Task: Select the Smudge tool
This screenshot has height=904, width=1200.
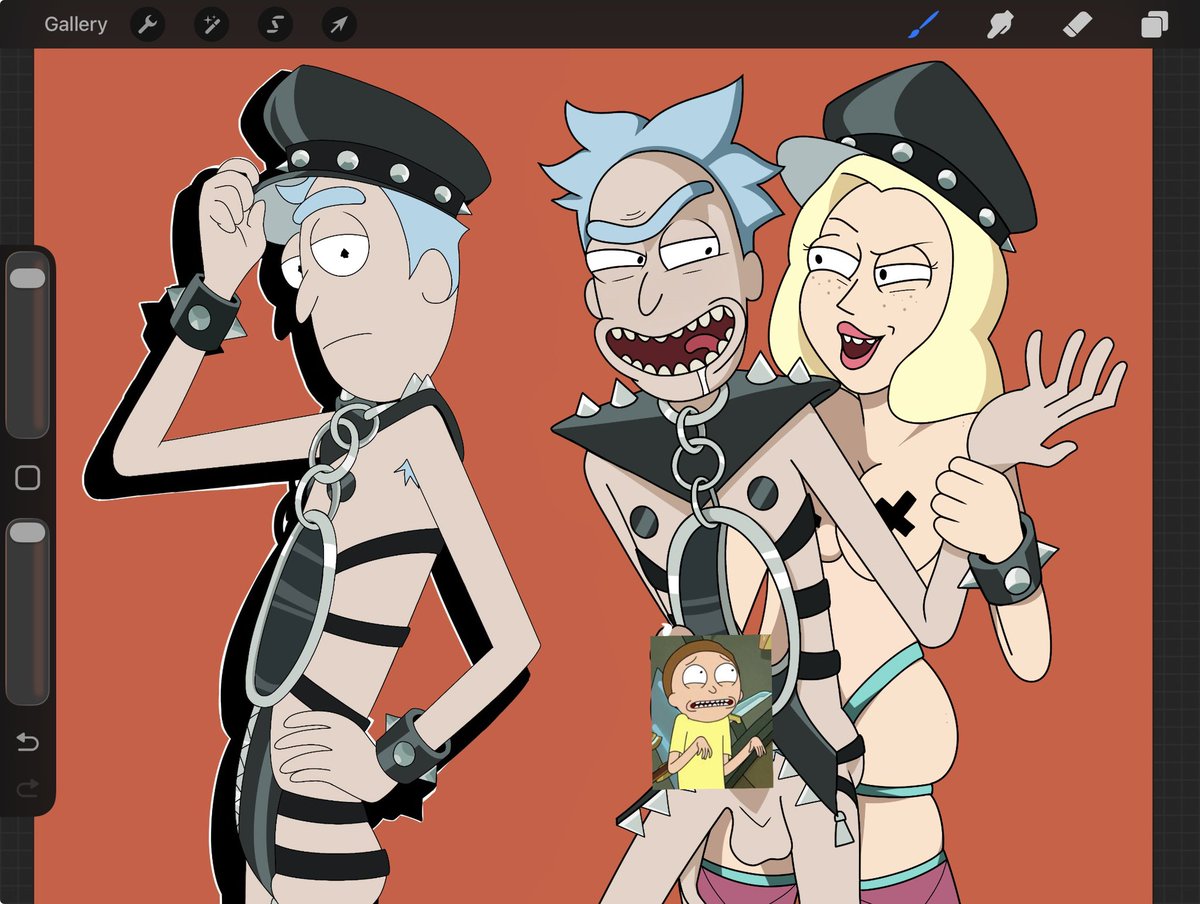Action: pos(1000,24)
